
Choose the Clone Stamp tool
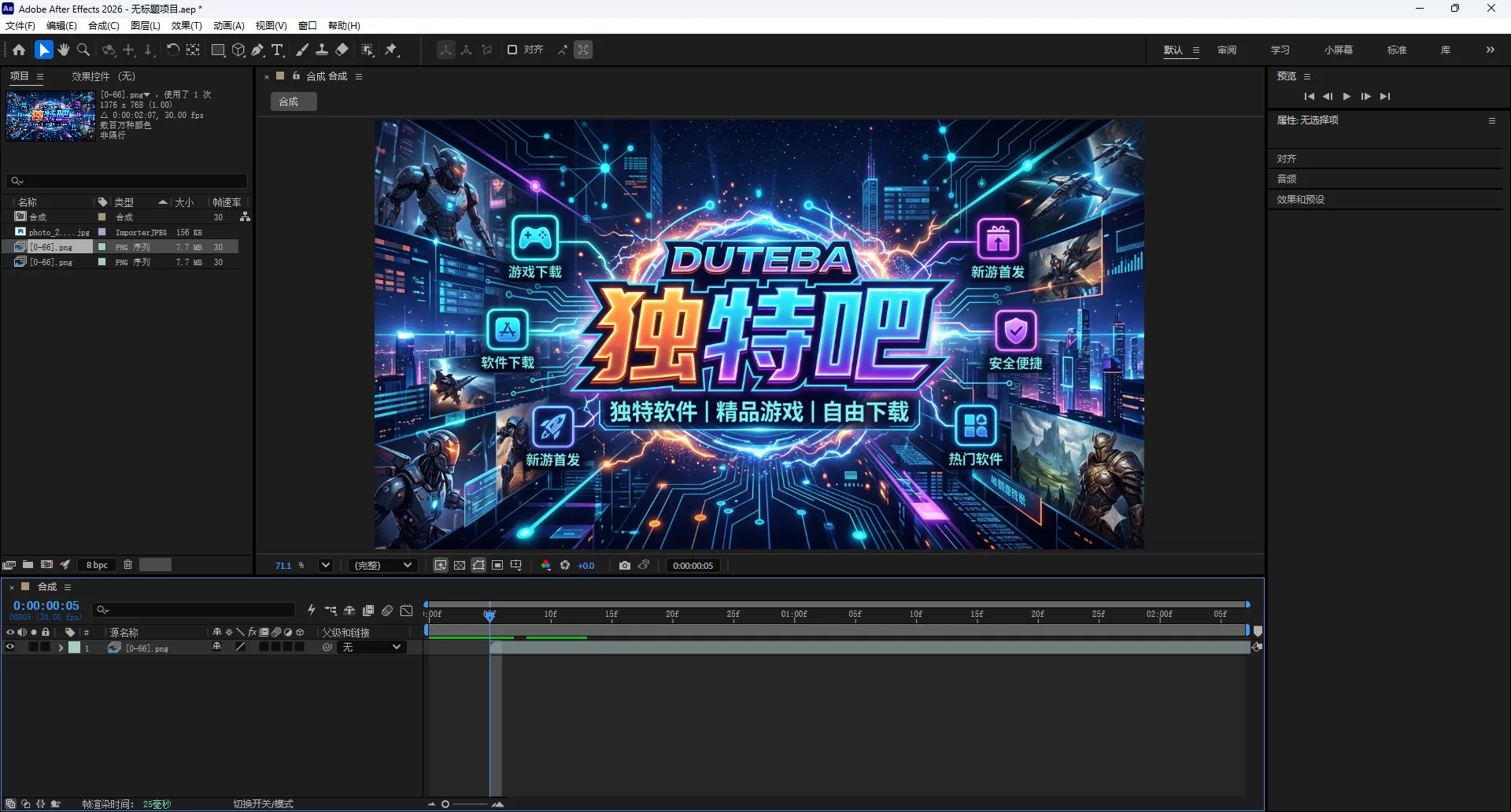pos(323,50)
